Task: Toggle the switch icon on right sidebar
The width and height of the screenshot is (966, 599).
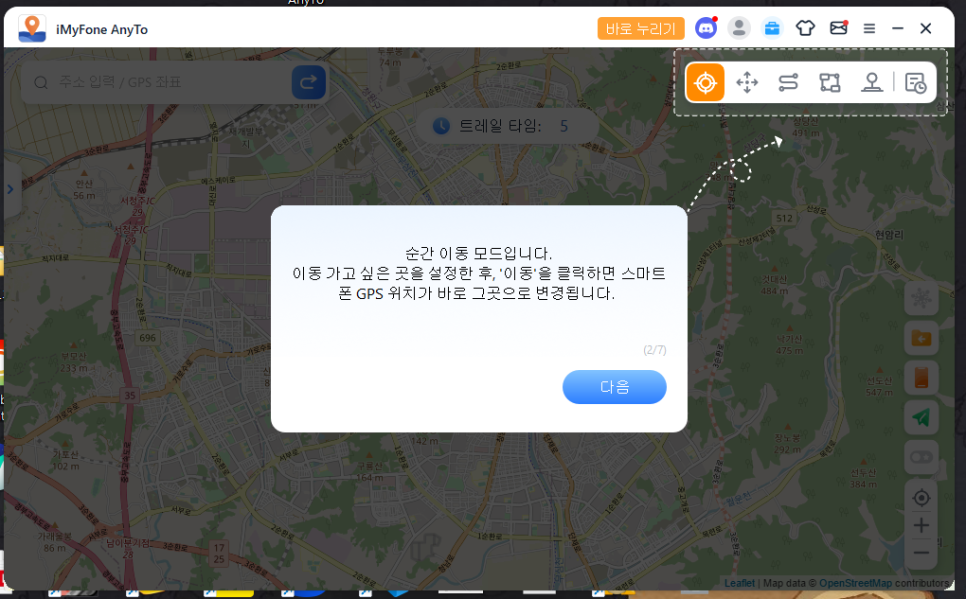Action: pos(921,457)
